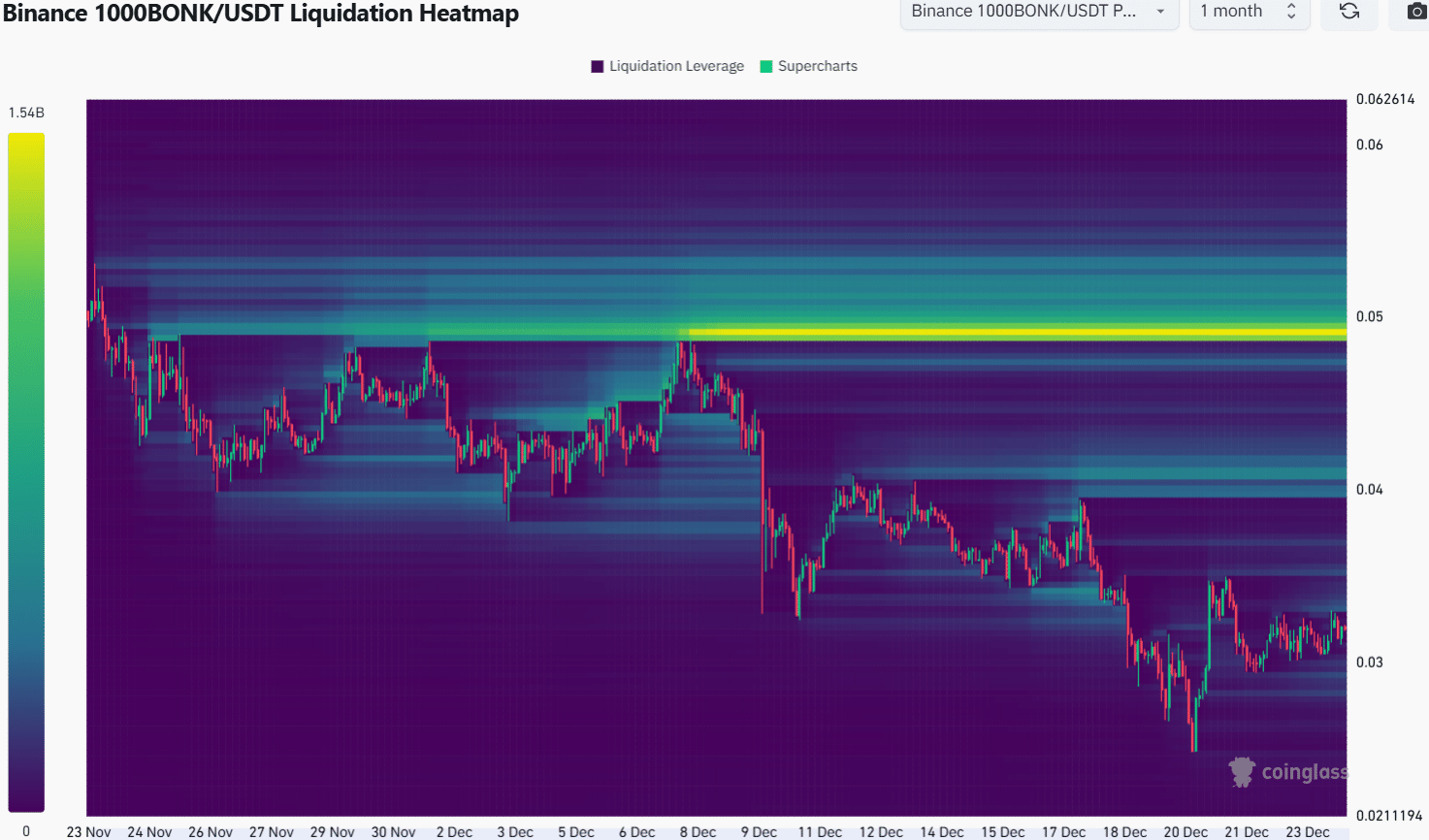
Task: Click the camera screenshot icon
Action: tap(1415, 12)
